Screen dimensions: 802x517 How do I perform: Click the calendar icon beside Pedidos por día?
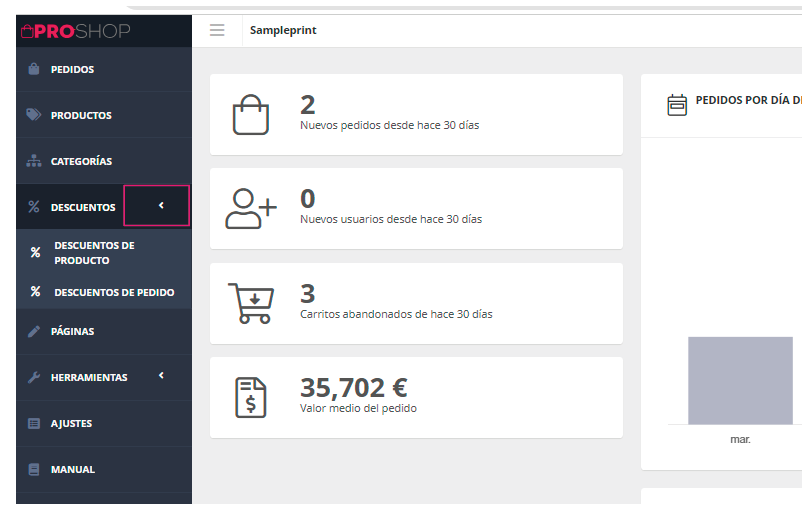point(677,103)
